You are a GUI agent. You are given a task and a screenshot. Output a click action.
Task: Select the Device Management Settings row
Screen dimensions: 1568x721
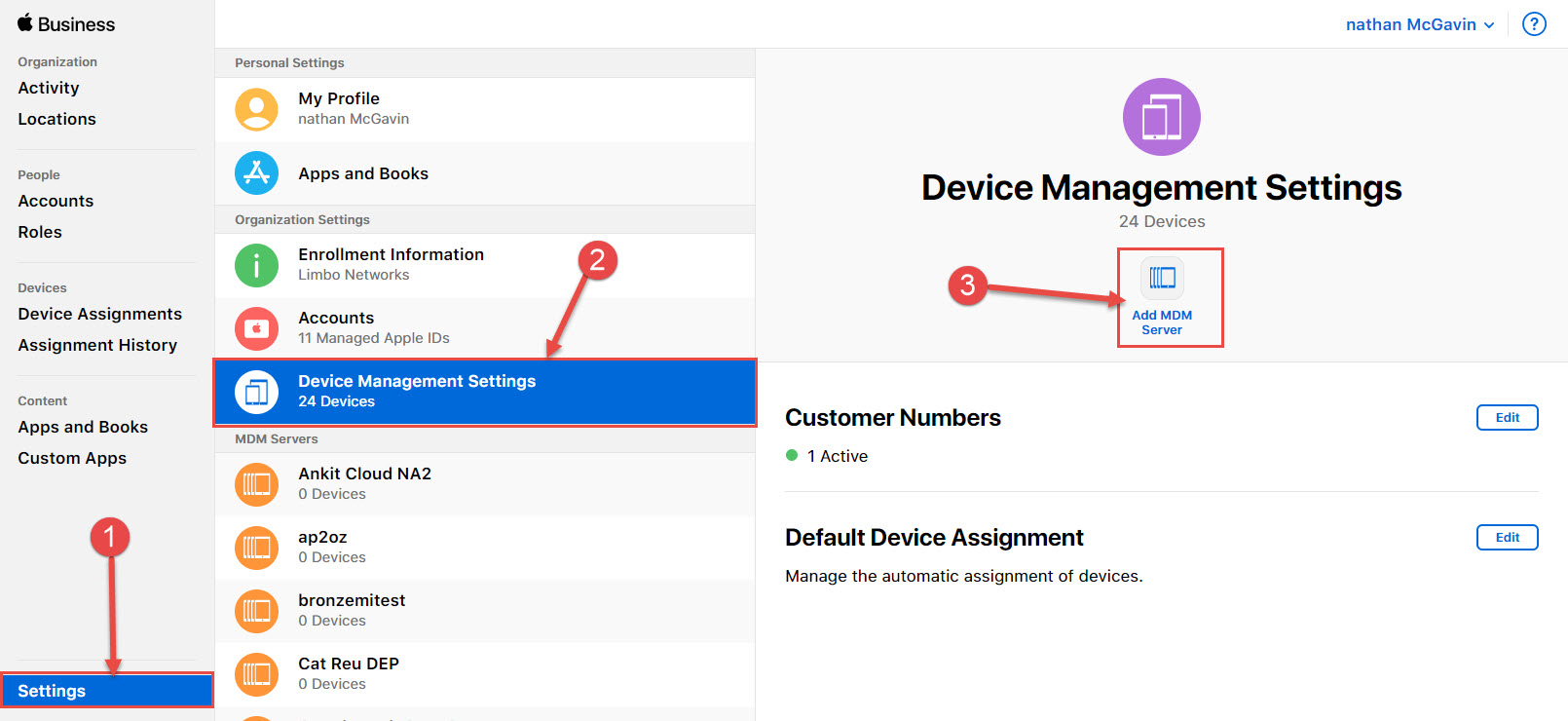(485, 392)
